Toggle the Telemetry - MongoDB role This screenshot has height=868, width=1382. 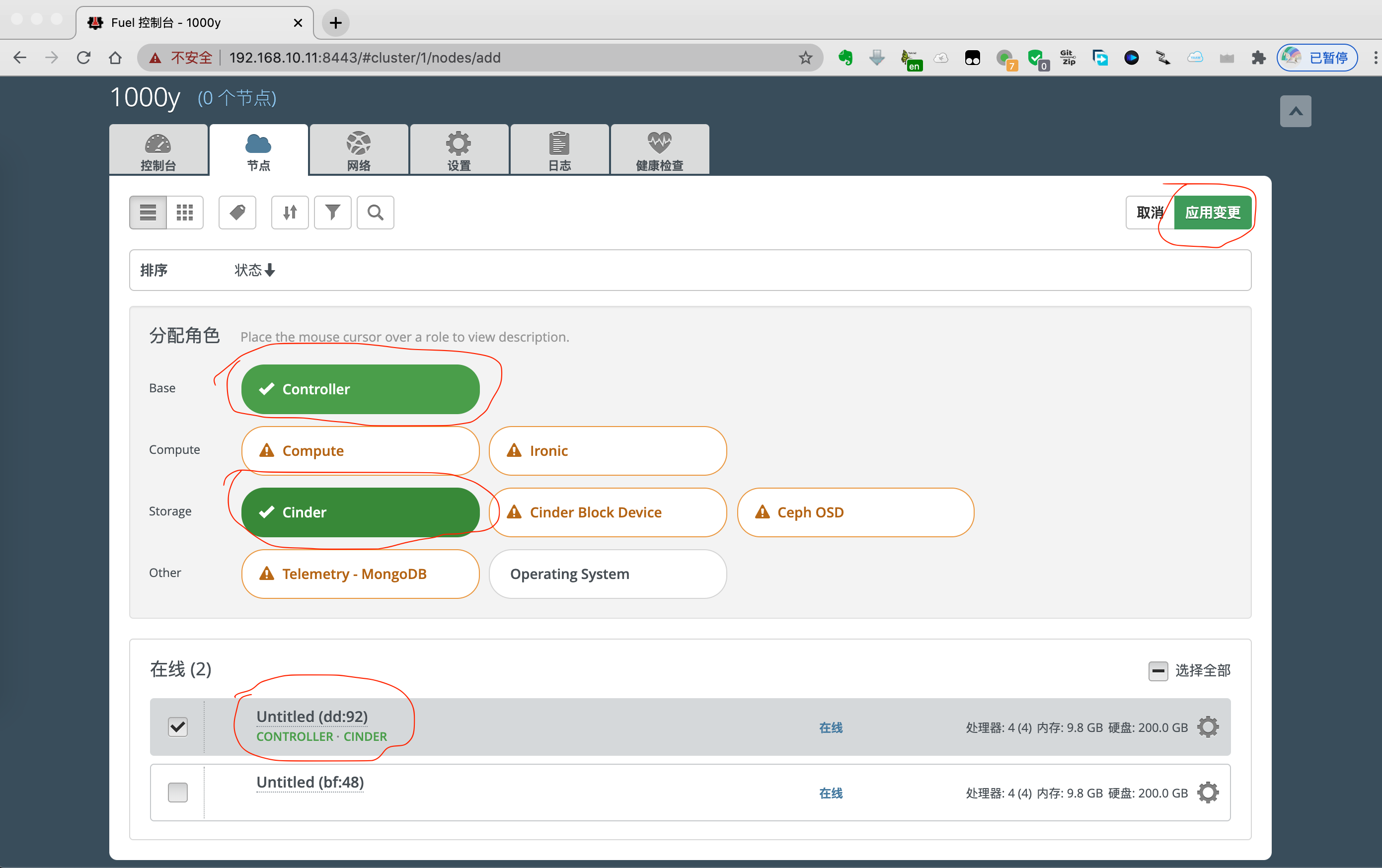point(361,574)
